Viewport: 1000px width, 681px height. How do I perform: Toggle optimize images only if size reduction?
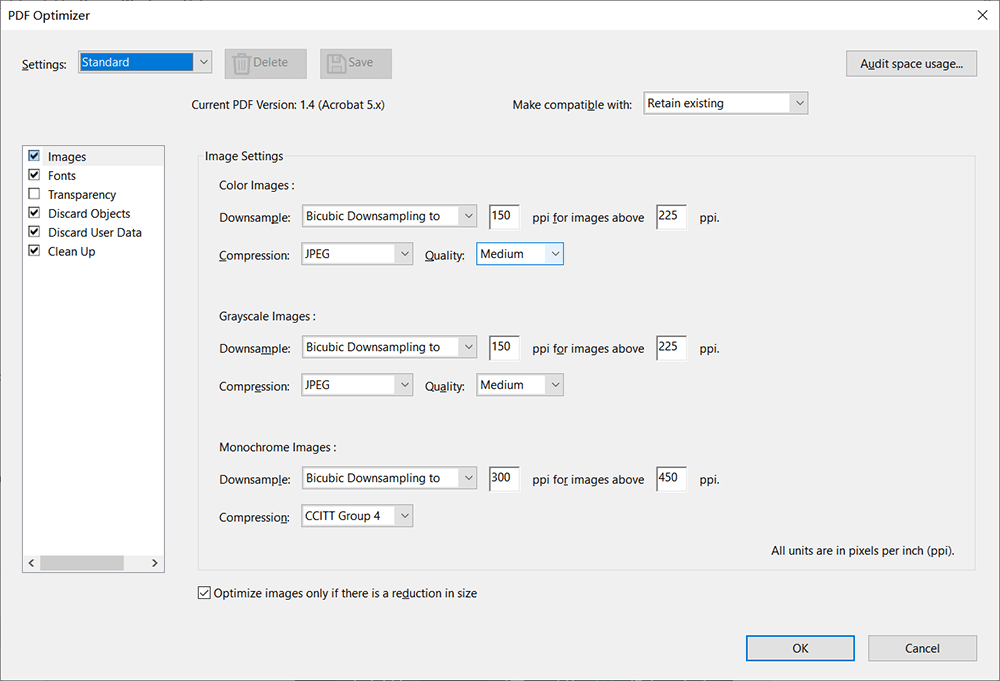pos(205,593)
